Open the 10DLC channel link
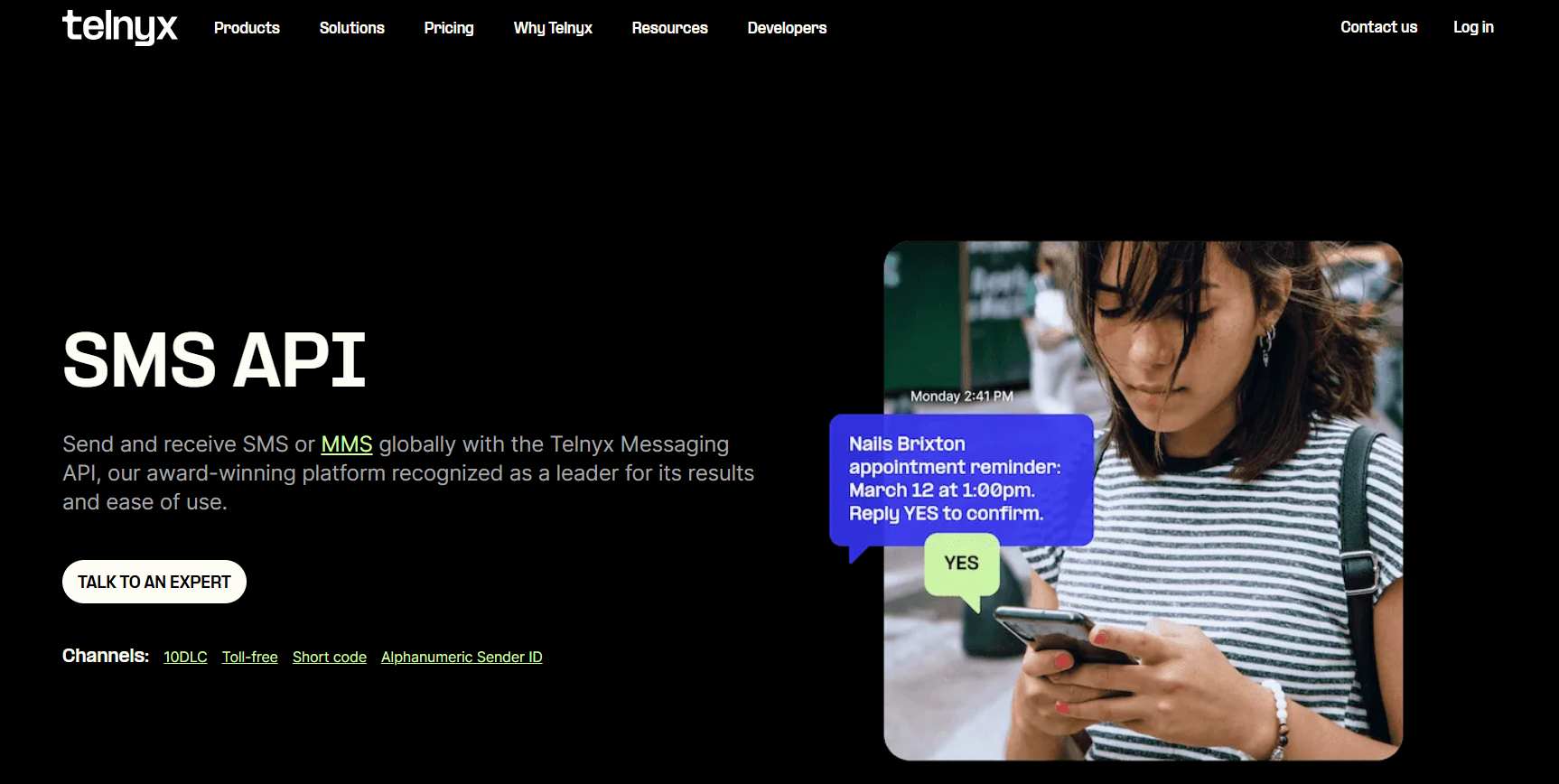 pyautogui.click(x=185, y=657)
